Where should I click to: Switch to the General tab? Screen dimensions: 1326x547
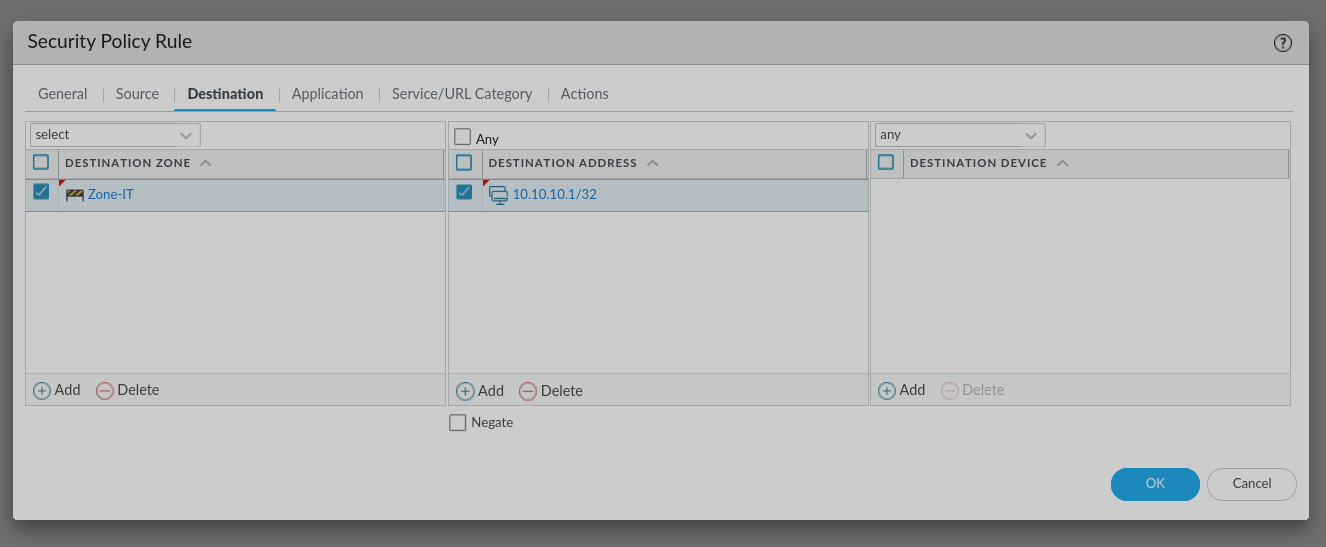coord(63,94)
